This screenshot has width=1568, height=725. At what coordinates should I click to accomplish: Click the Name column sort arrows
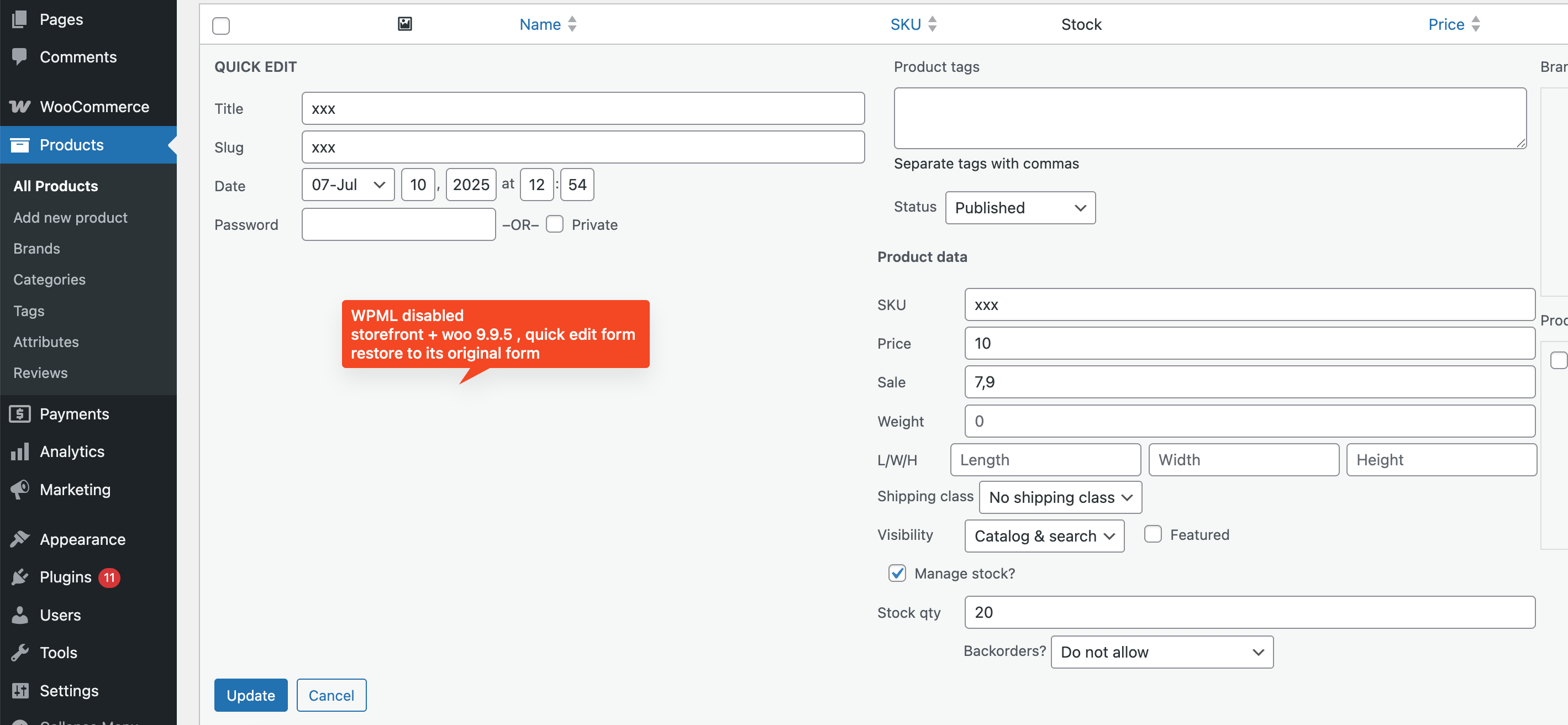(572, 24)
